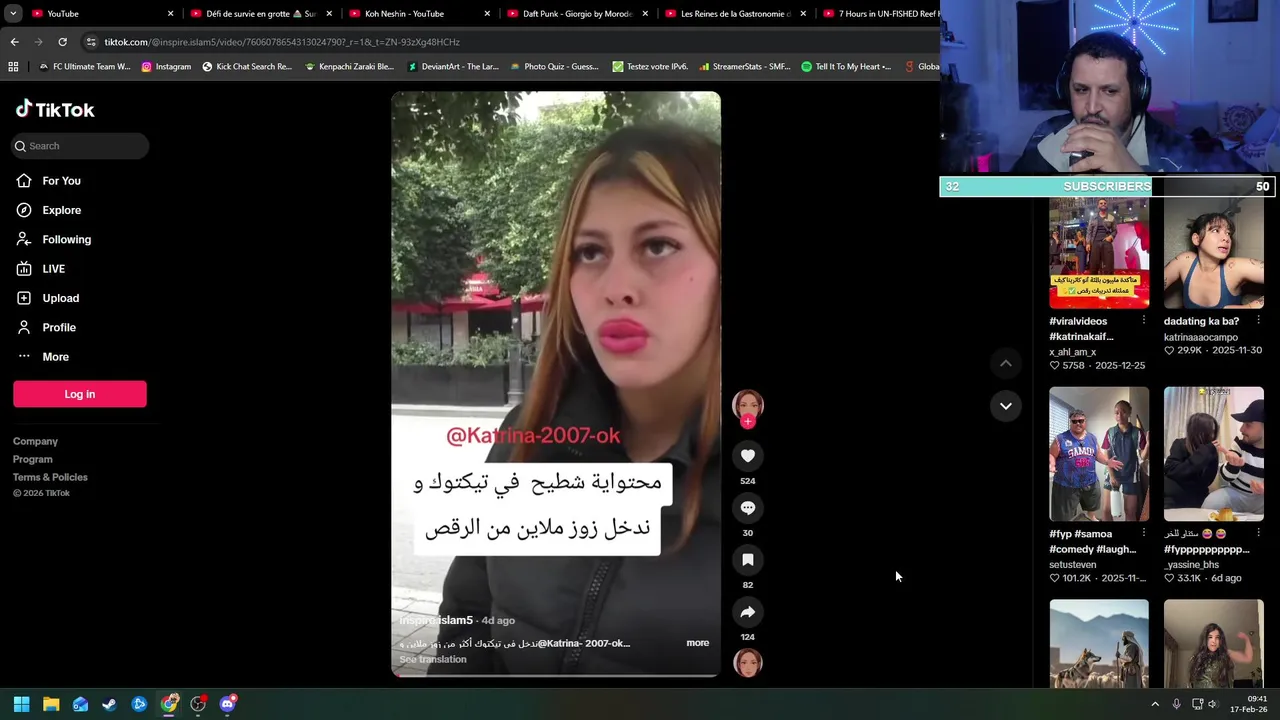Open options menu for #fyp #samoa card

click(1143, 533)
